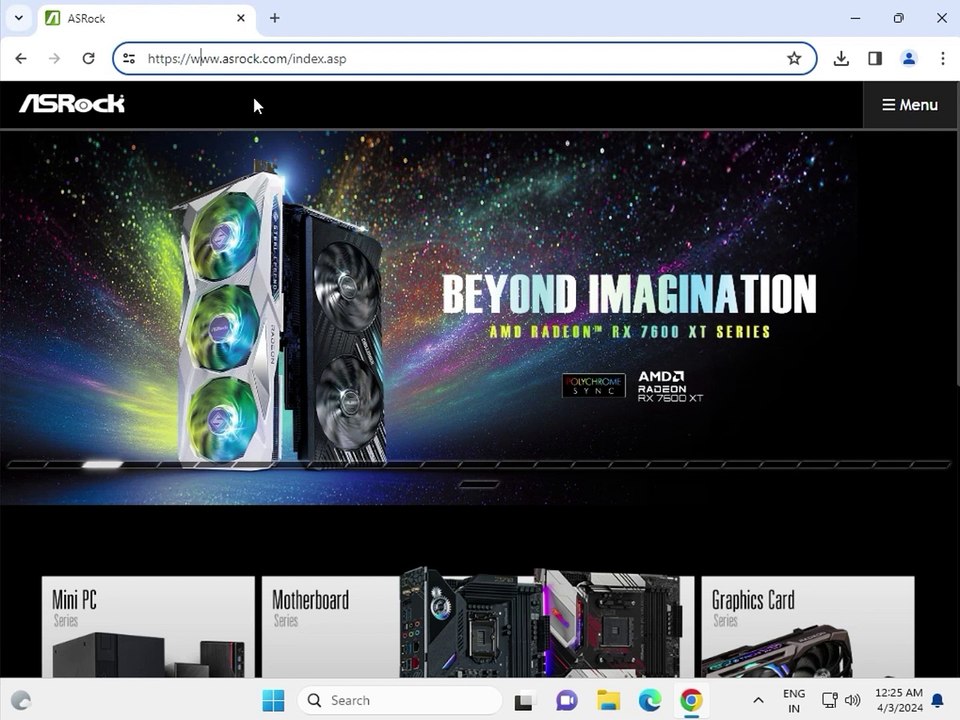Launch Microsoft Edge from taskbar
This screenshot has height=720, width=960.
pos(650,700)
